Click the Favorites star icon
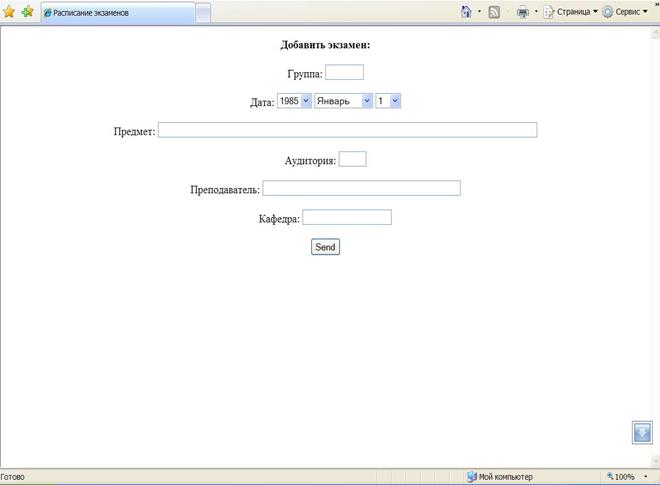Viewport: 660px width, 485px height. click(9, 12)
